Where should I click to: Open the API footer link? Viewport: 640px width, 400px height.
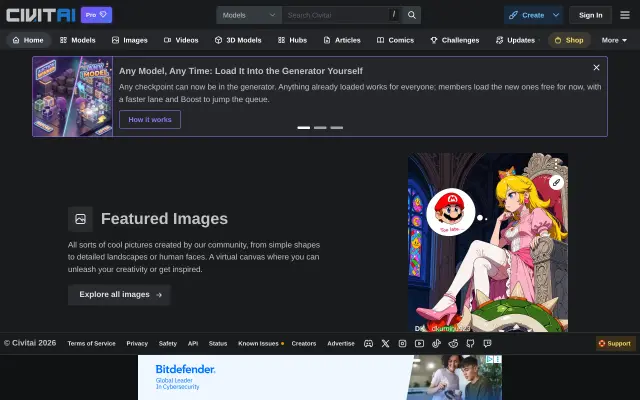pos(193,344)
